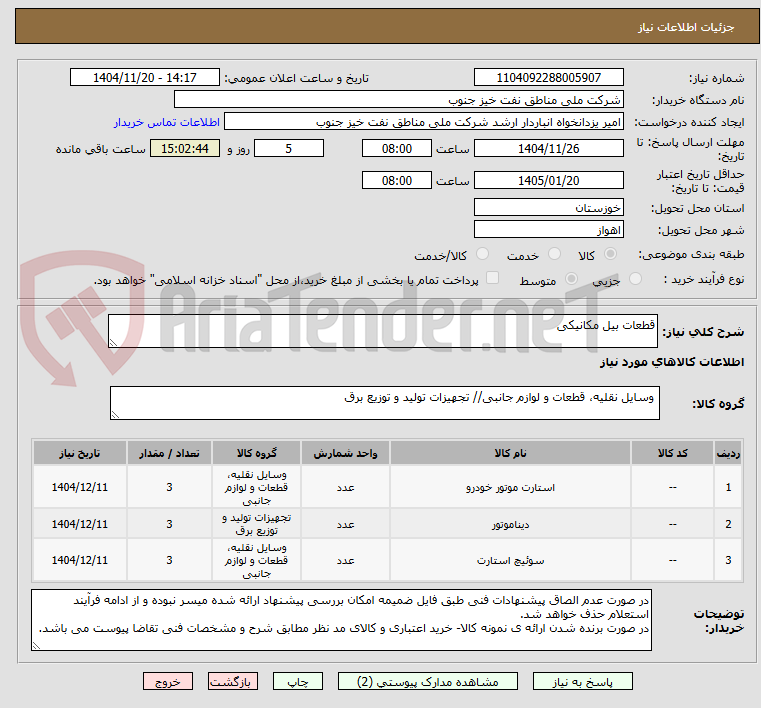Click the quantity 3 in استارت موتور خودرو row
The image size is (761, 708).
tap(169, 487)
